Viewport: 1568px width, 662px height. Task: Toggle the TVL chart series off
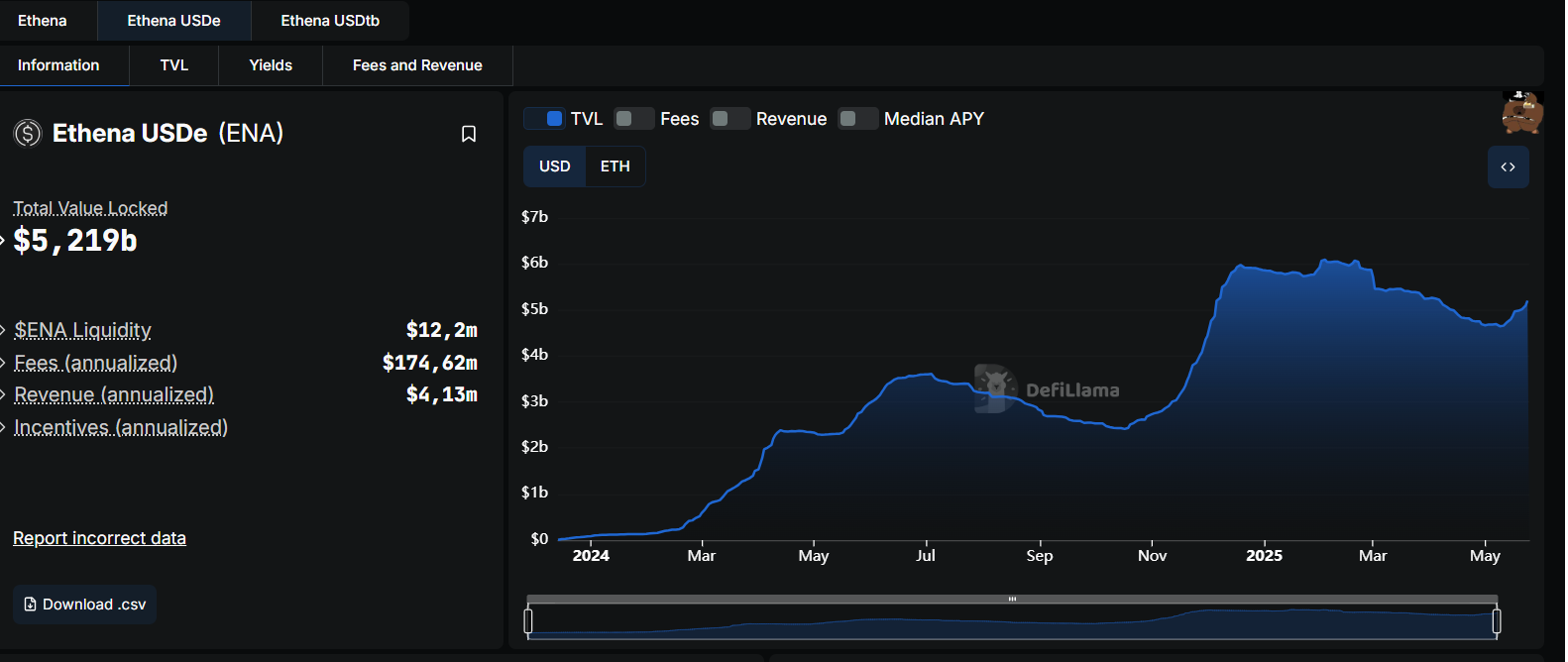[544, 119]
